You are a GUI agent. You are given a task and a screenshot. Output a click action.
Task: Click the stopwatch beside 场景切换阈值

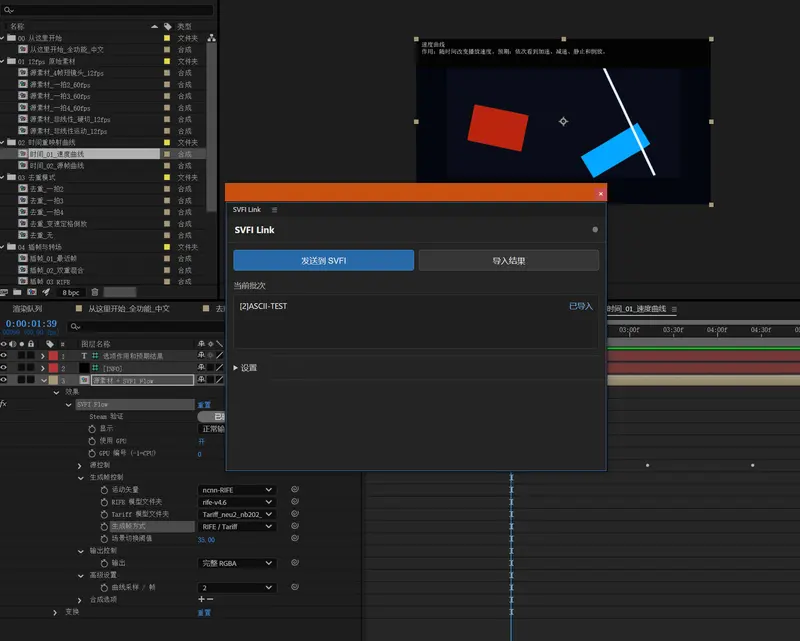point(104,538)
